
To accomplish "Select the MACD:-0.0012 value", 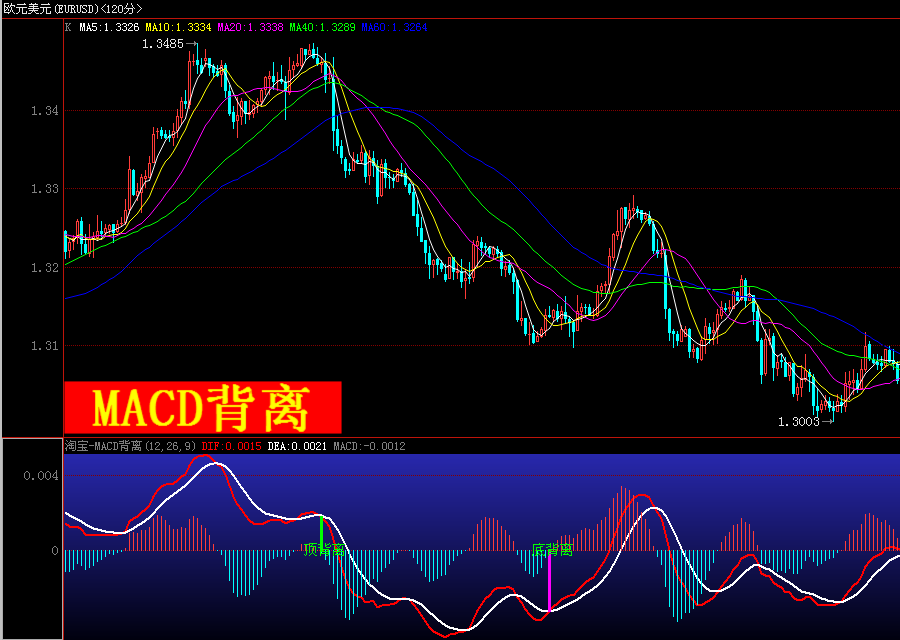I will pos(369,446).
